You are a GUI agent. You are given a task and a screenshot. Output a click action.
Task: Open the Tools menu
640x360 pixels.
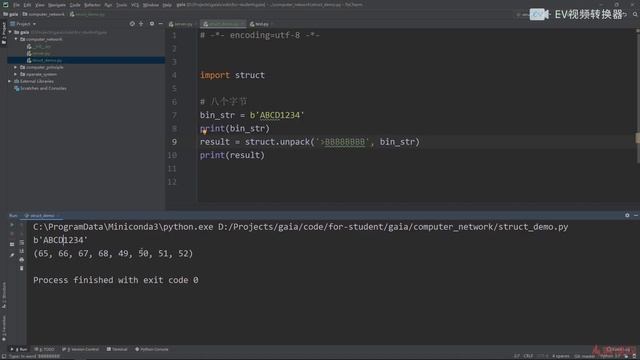click(x=122, y=5)
